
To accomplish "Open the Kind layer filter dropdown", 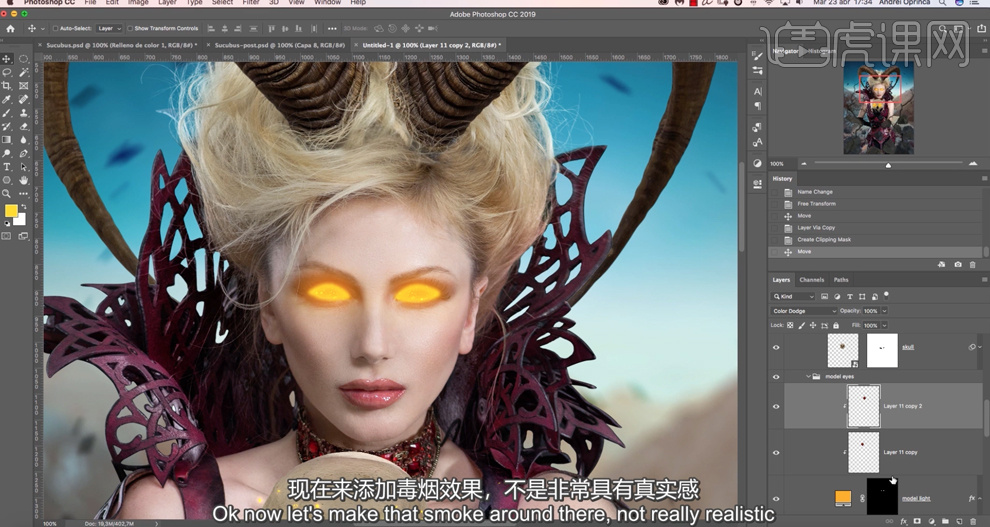I will coord(795,297).
